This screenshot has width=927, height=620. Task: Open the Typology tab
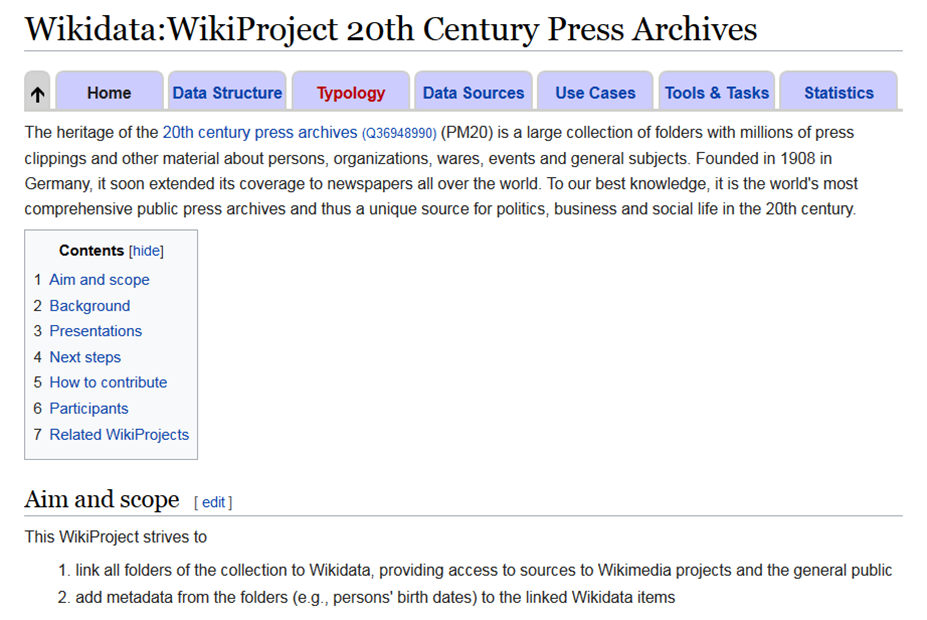click(351, 93)
